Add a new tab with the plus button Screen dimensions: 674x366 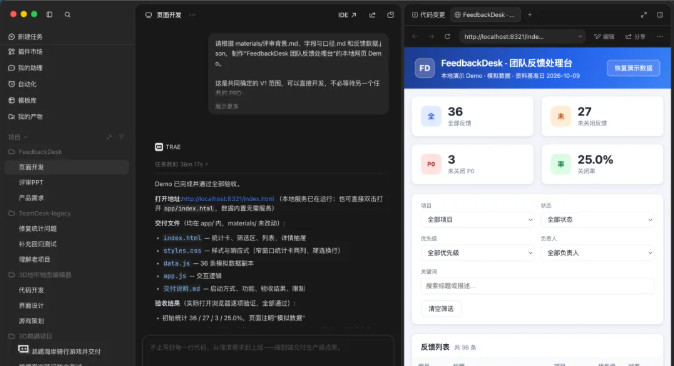click(530, 15)
